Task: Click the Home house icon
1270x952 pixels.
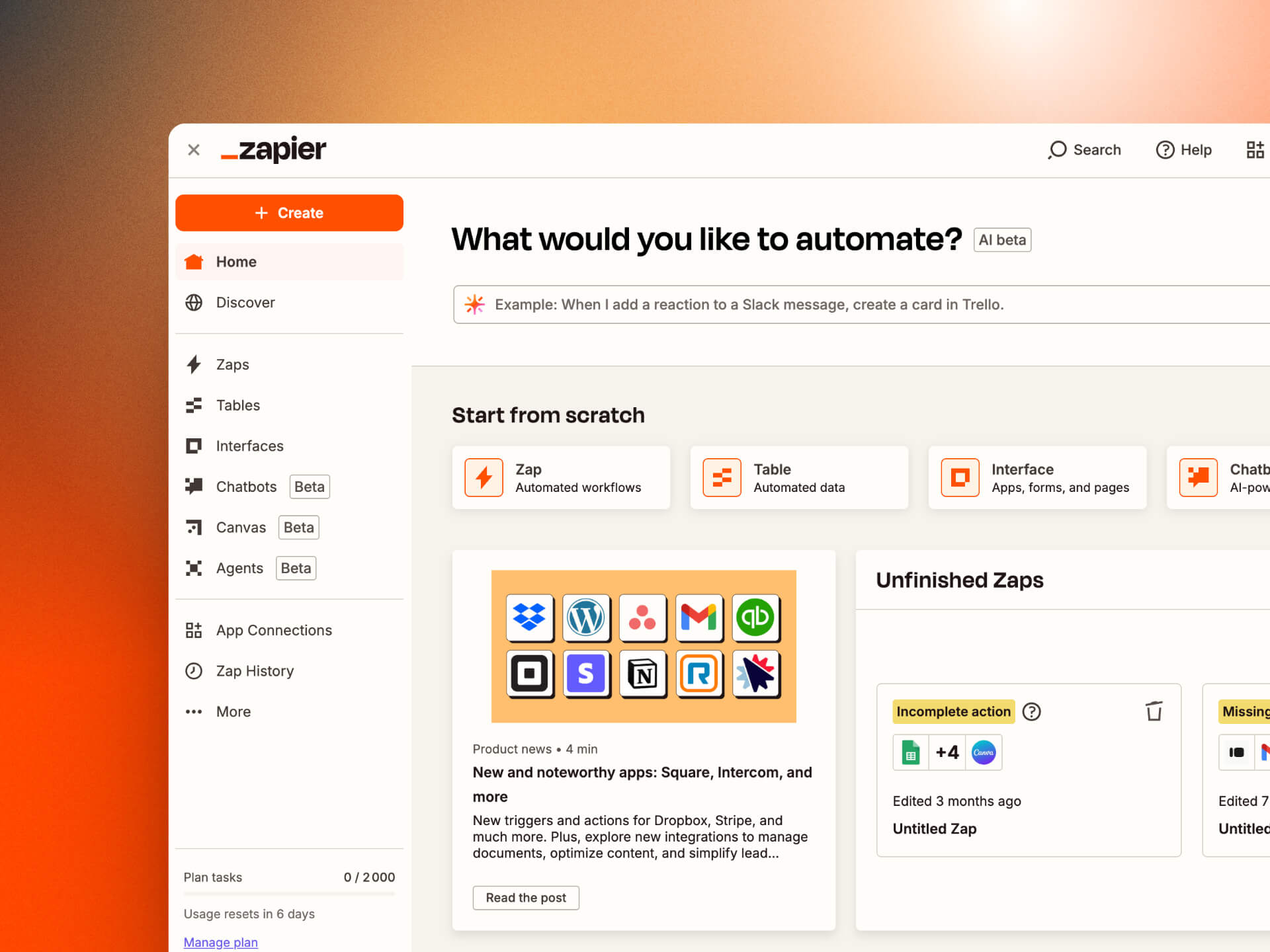Action: point(194,262)
